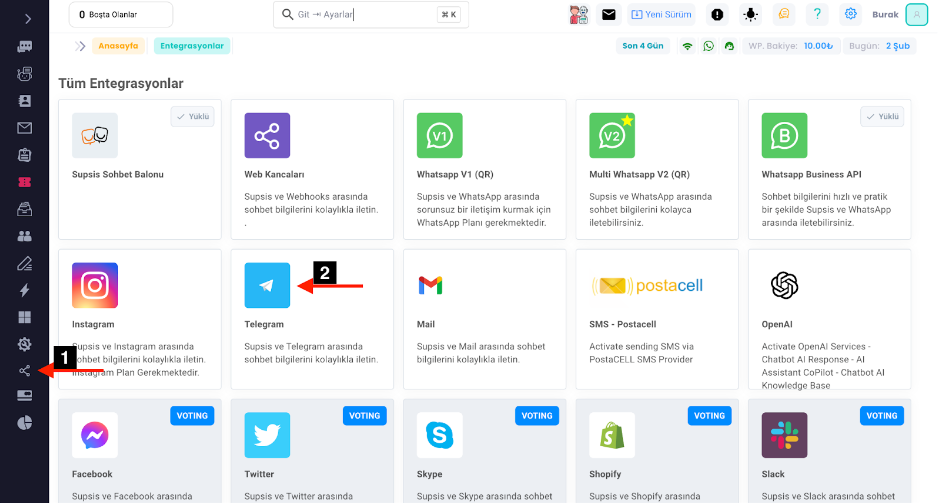Go to the Anasayfa breadcrumb
This screenshot has width=938, height=503.
pos(118,45)
